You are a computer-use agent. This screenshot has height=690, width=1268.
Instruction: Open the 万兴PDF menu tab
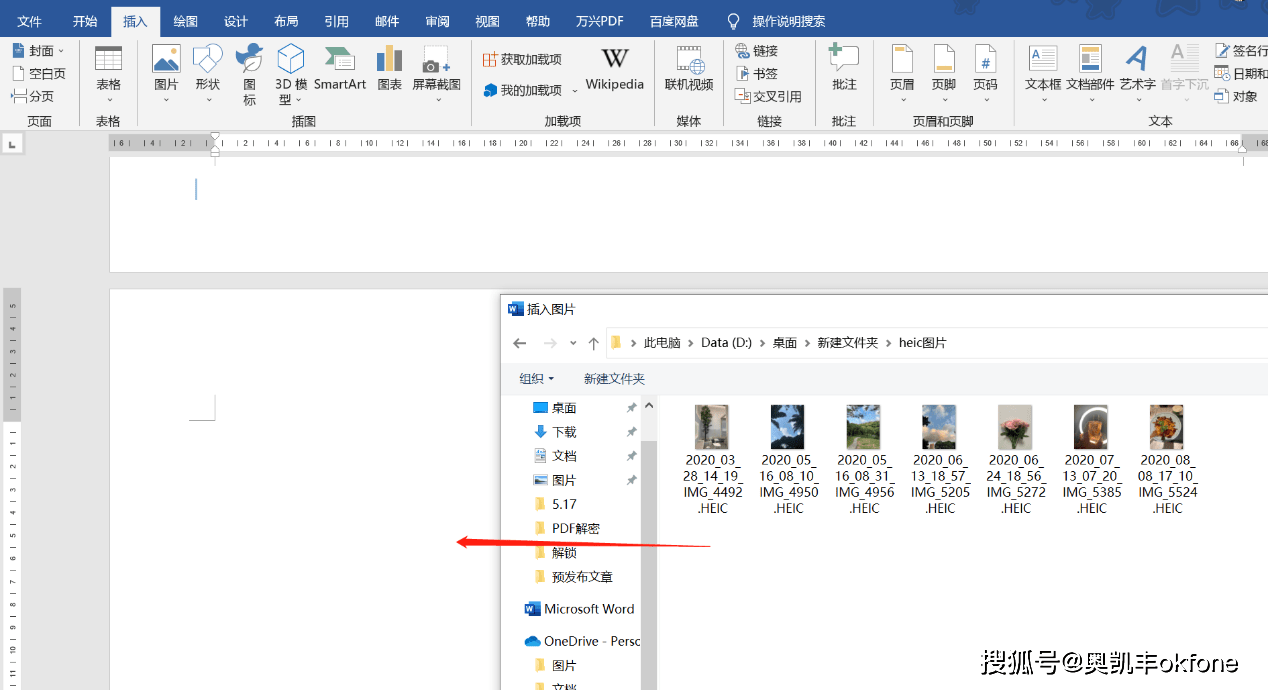(x=599, y=20)
